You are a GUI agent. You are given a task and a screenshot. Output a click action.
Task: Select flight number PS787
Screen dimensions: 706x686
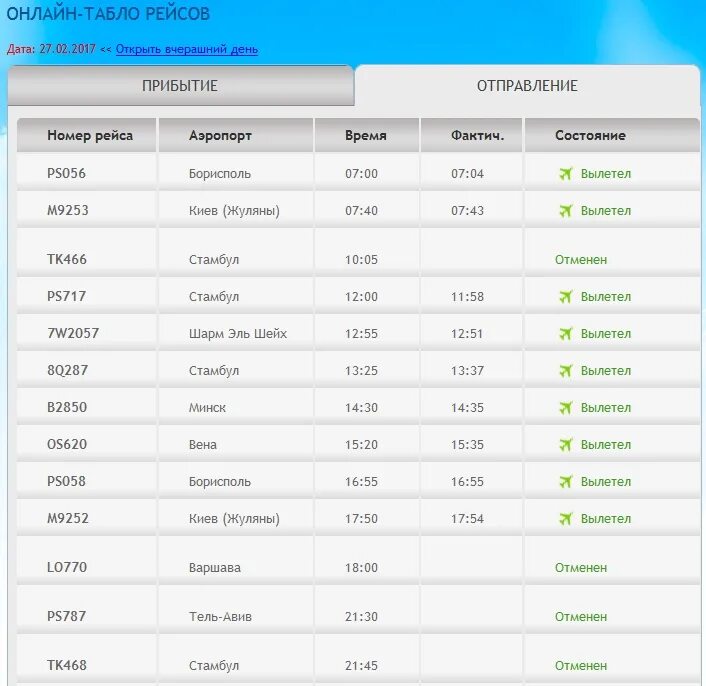(x=66, y=616)
